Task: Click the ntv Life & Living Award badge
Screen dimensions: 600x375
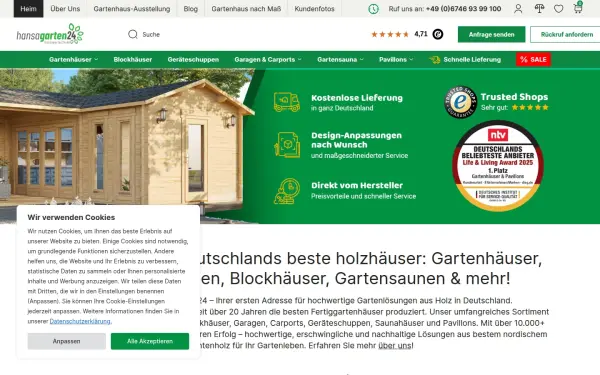Action: point(498,166)
